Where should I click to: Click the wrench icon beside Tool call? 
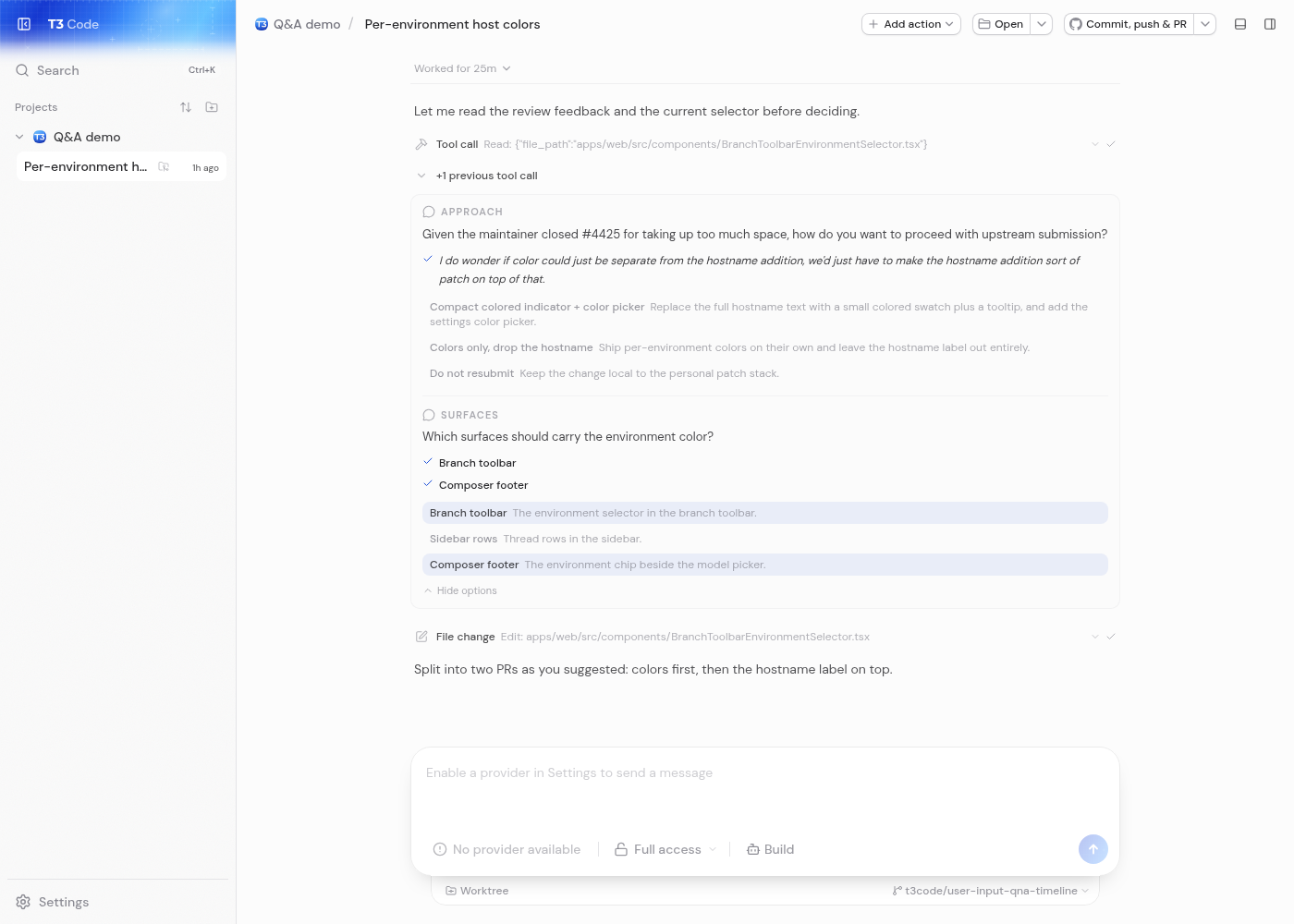point(421,144)
